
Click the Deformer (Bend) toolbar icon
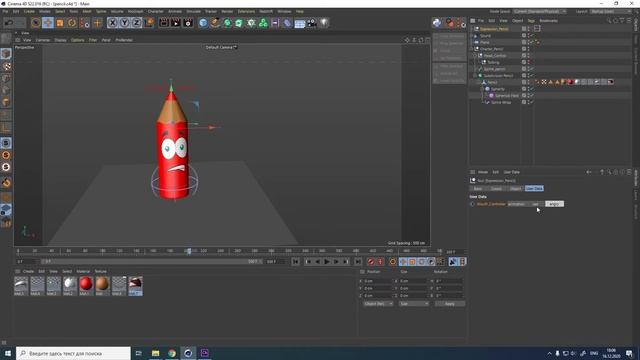click(287, 23)
